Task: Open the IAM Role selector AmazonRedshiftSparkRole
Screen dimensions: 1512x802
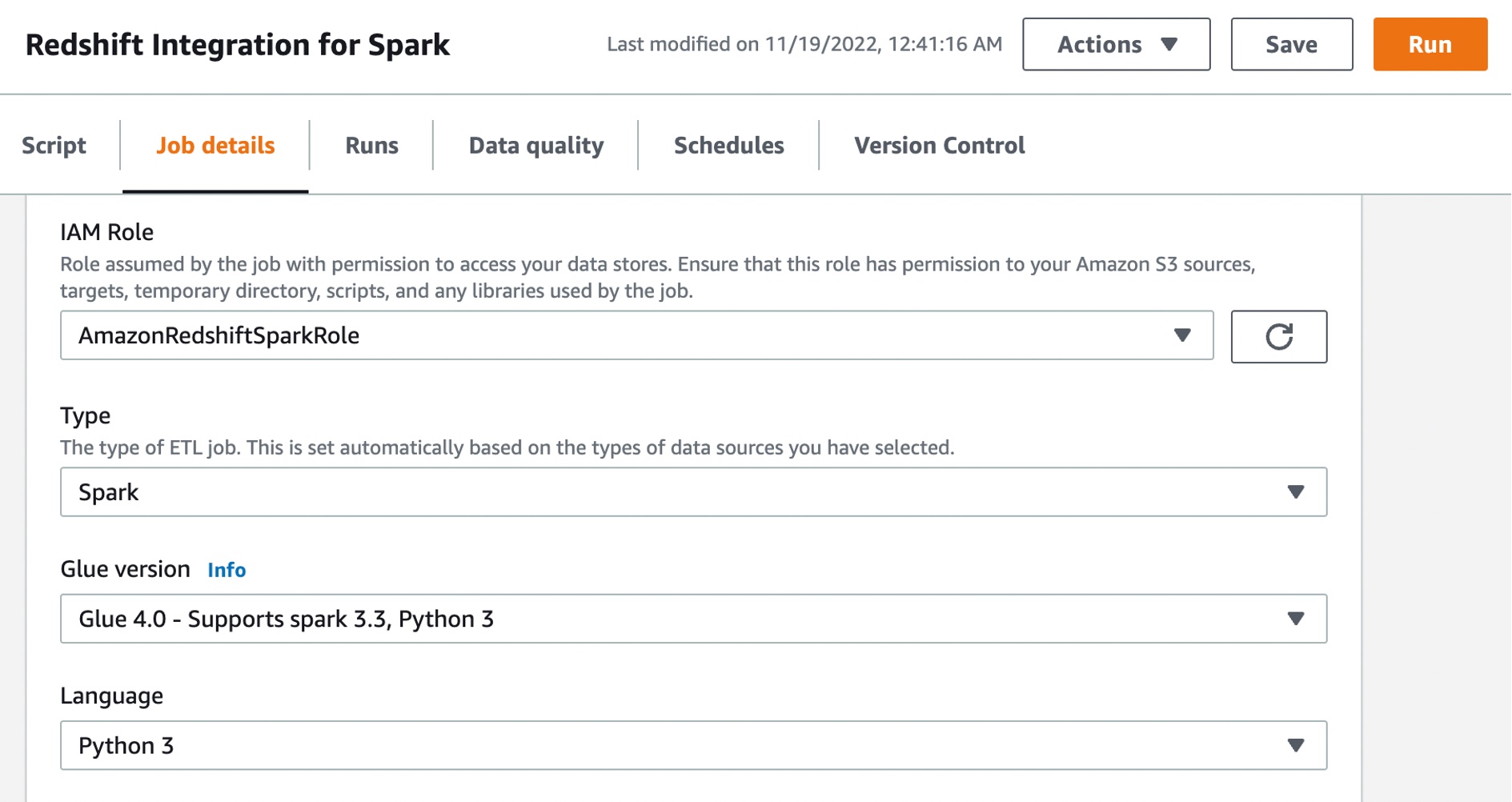Action: (637, 335)
